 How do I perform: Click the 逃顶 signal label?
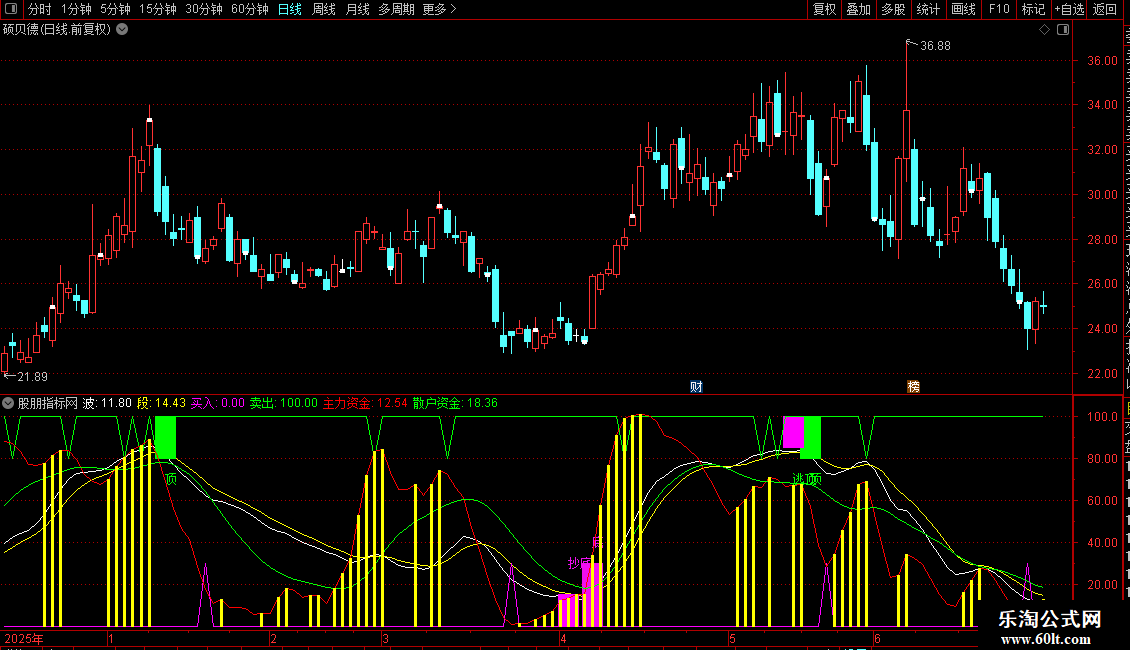coord(806,479)
